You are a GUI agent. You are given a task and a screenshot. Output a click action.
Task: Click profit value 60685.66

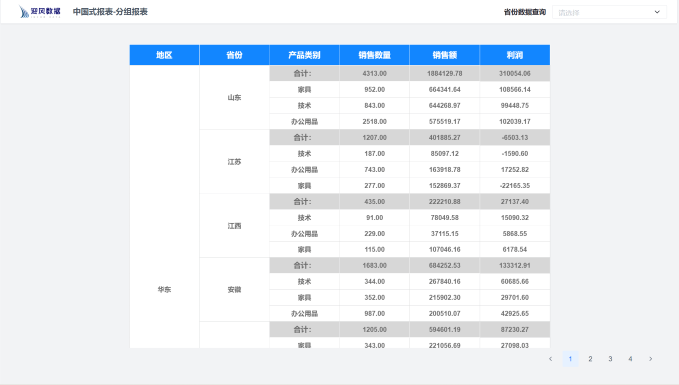[x=515, y=281]
